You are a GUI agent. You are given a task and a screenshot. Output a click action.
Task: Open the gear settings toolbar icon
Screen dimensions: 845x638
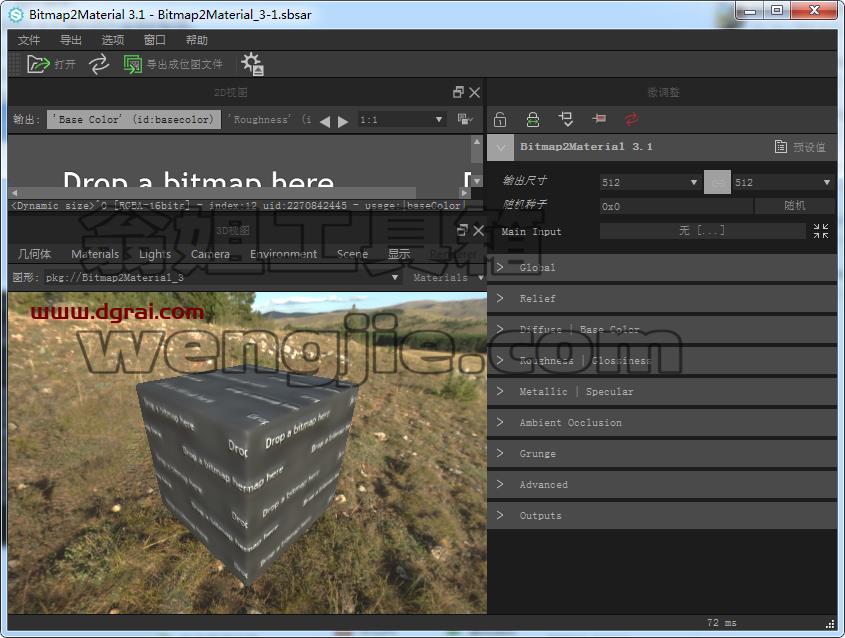[252, 64]
